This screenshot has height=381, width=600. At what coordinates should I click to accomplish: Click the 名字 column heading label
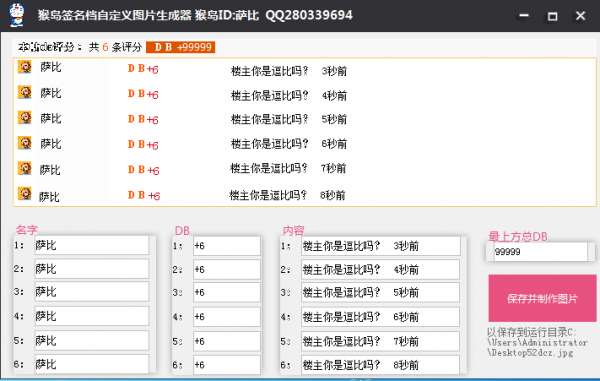(x=26, y=230)
